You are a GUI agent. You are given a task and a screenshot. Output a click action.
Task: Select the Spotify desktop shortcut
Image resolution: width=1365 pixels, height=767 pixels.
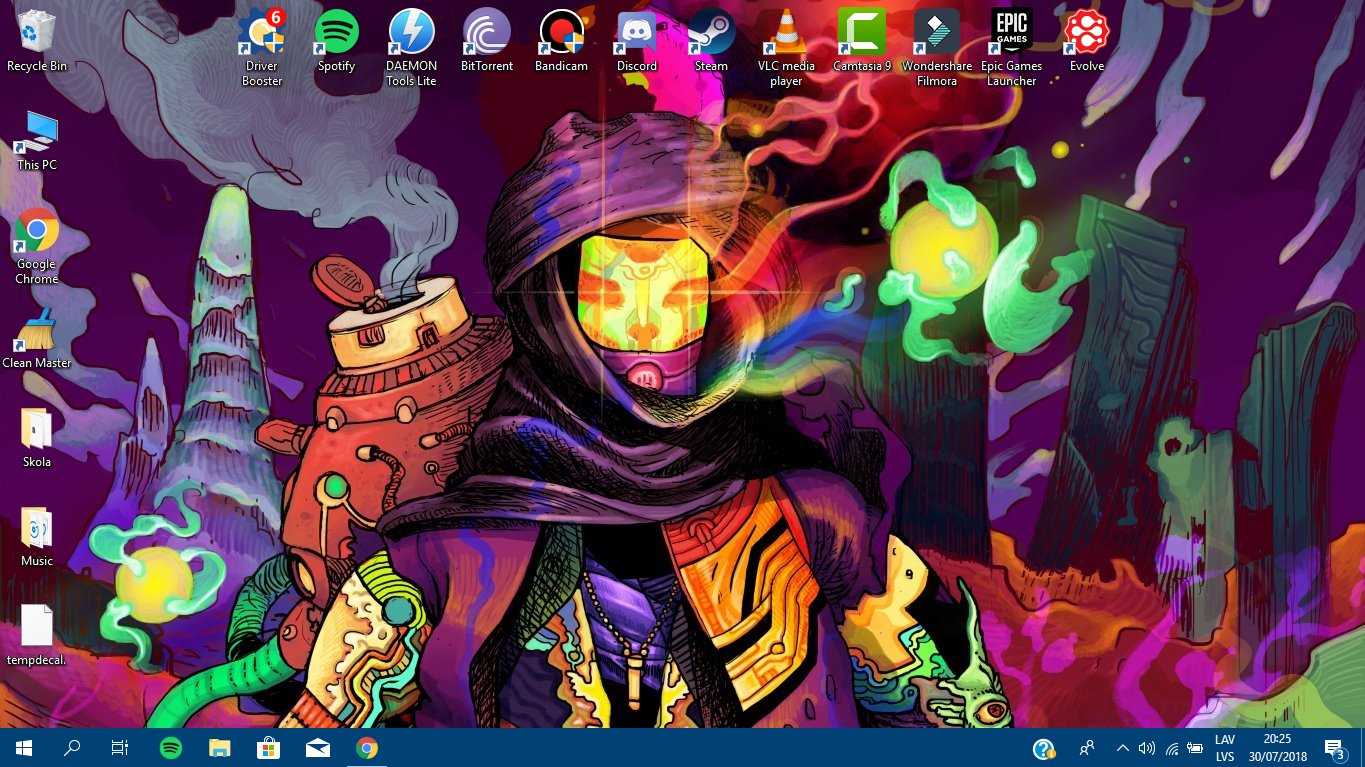pyautogui.click(x=336, y=41)
